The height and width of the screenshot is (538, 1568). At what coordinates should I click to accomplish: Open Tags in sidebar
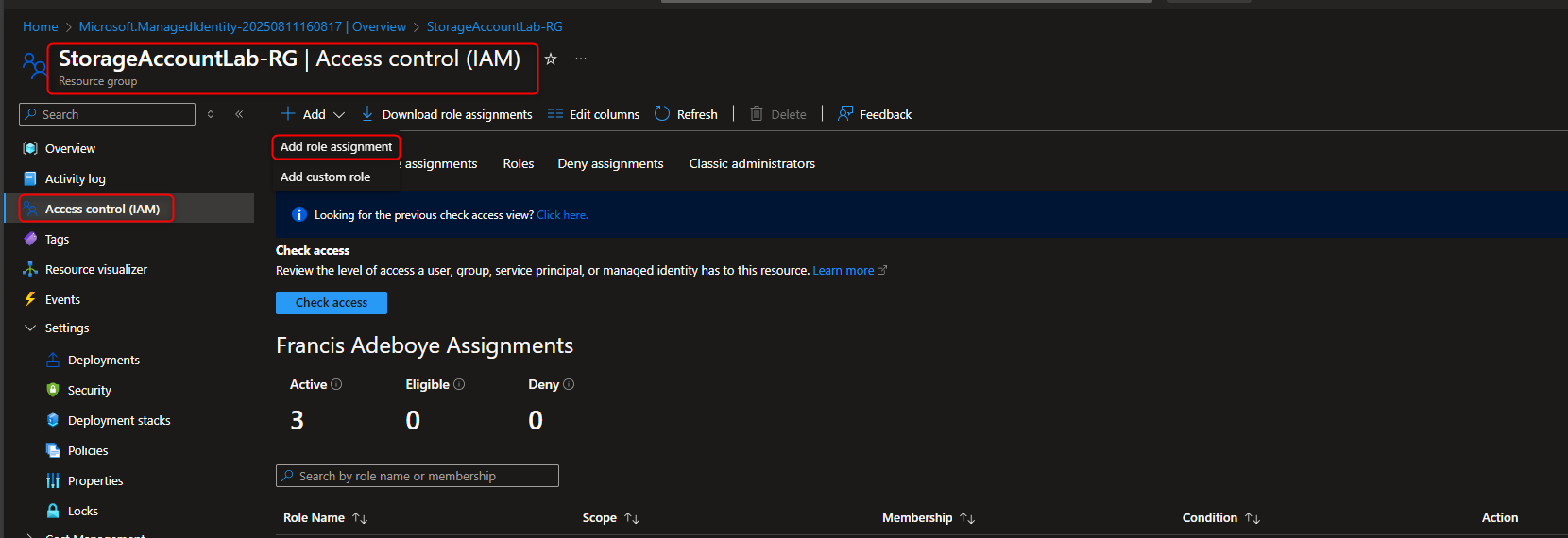(x=57, y=239)
